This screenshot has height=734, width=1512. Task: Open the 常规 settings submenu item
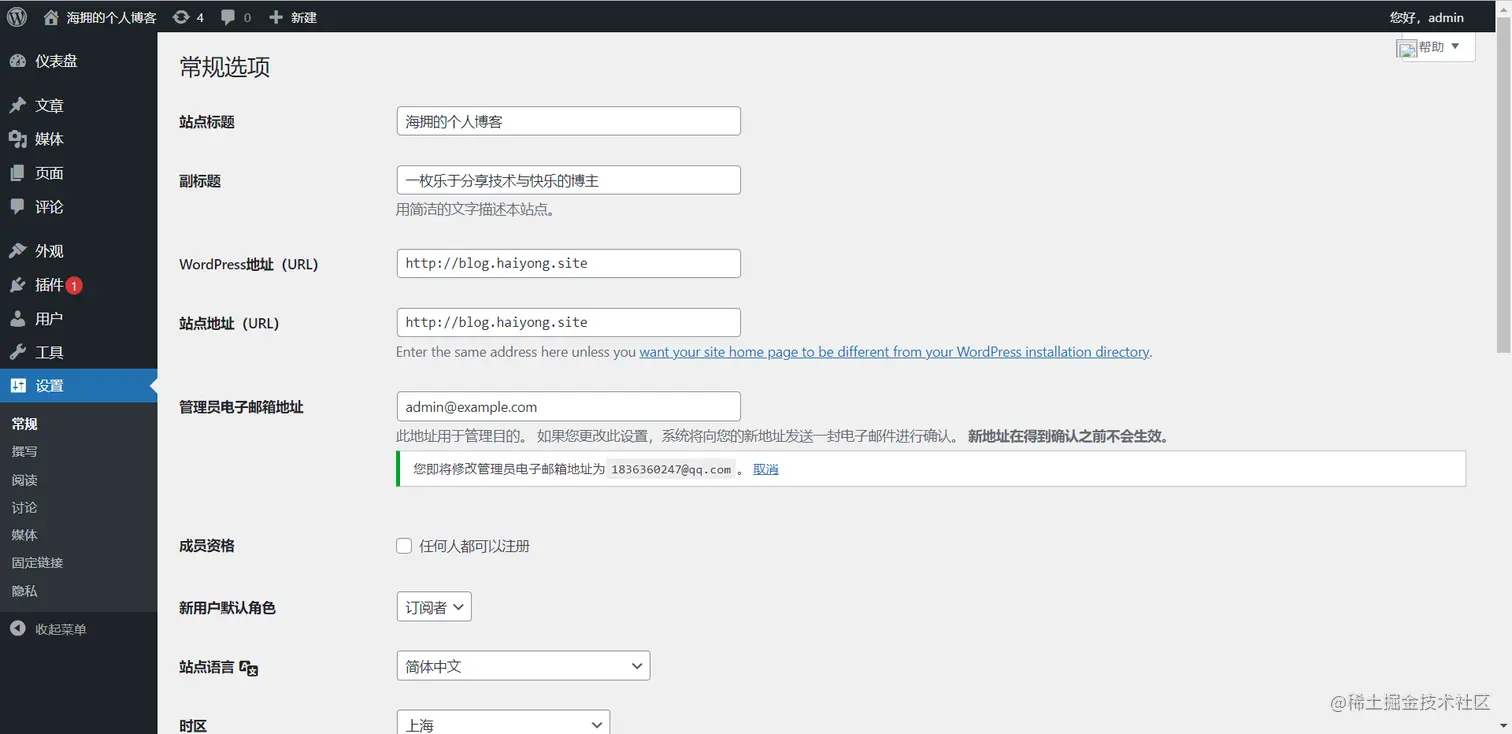(25, 424)
